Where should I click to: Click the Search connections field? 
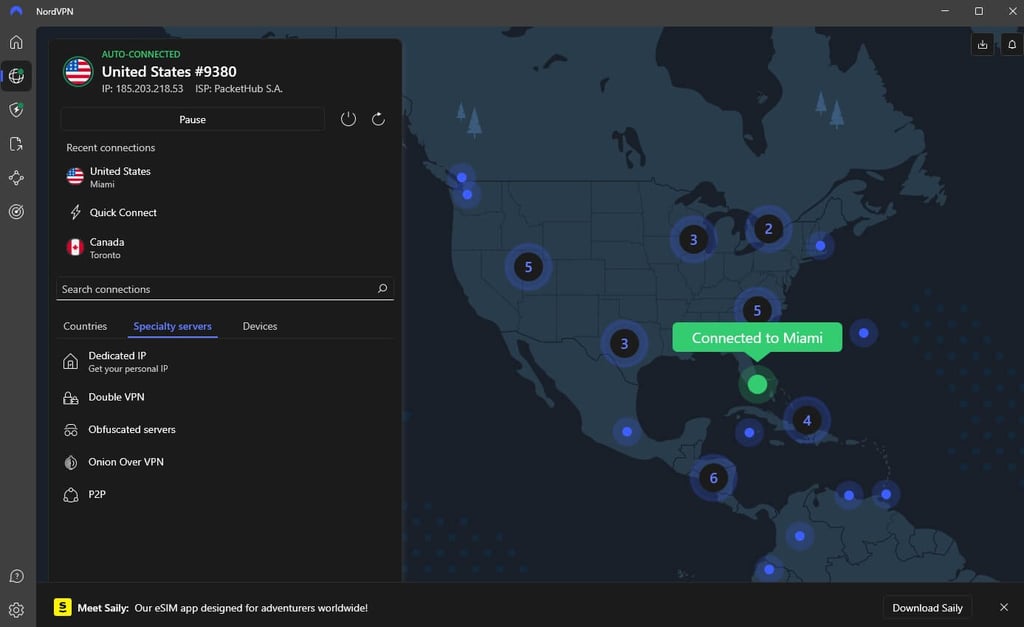[225, 289]
